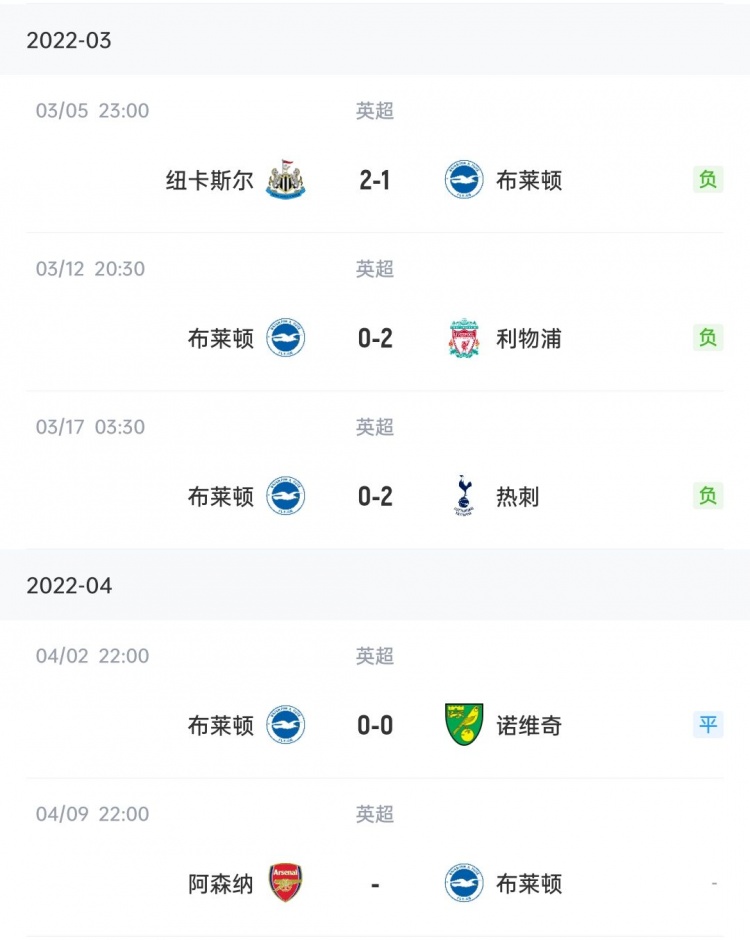Tap the blue 平 draw badge
The height and width of the screenshot is (940, 750).
coord(708,725)
